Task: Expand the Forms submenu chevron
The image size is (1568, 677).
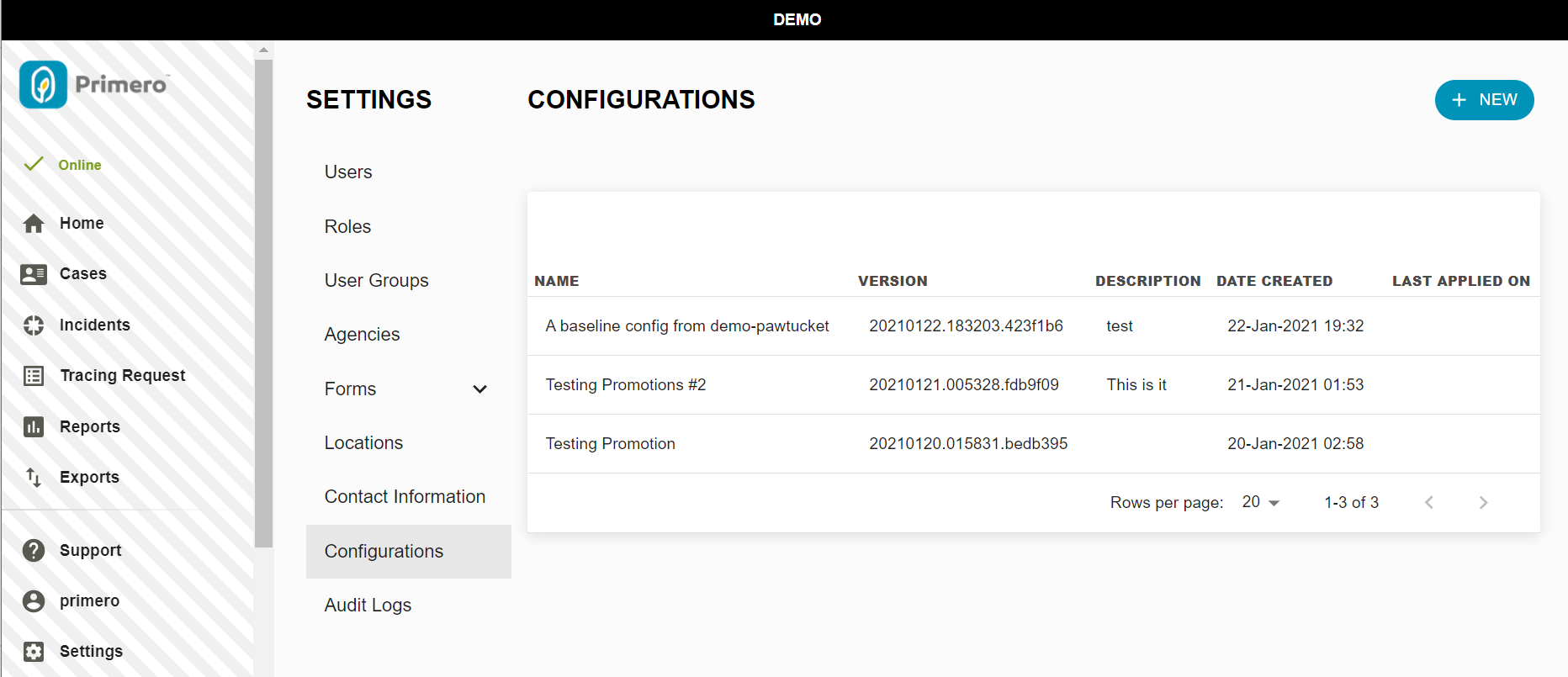Action: coord(480,389)
